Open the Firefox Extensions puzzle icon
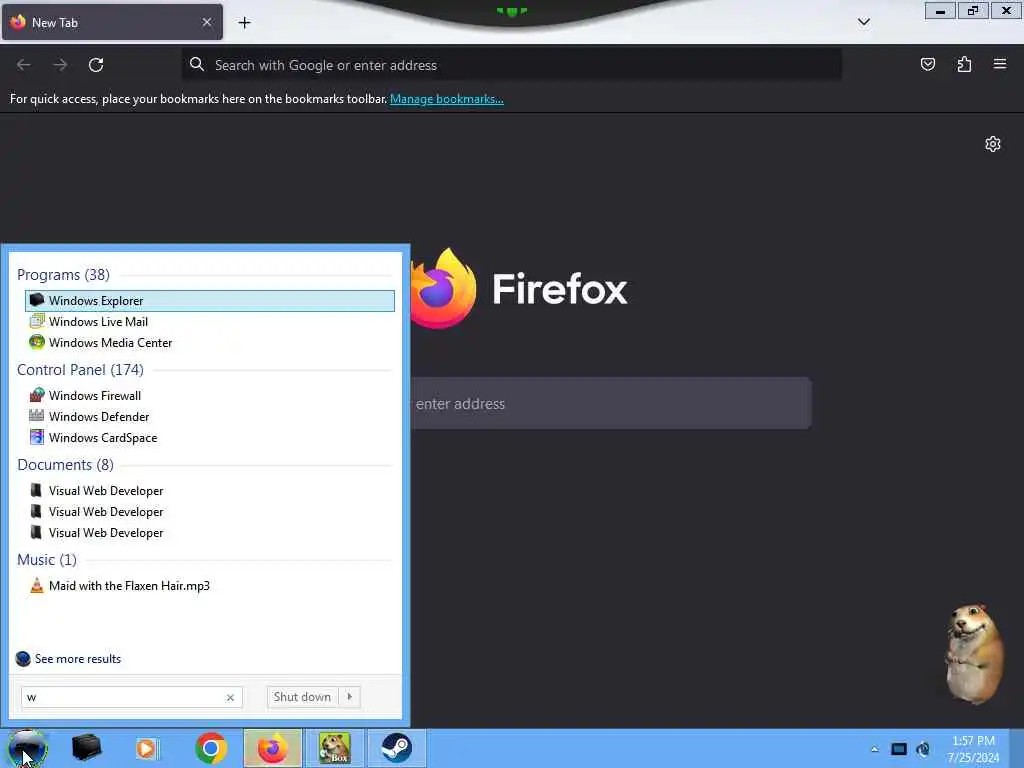 964,64
